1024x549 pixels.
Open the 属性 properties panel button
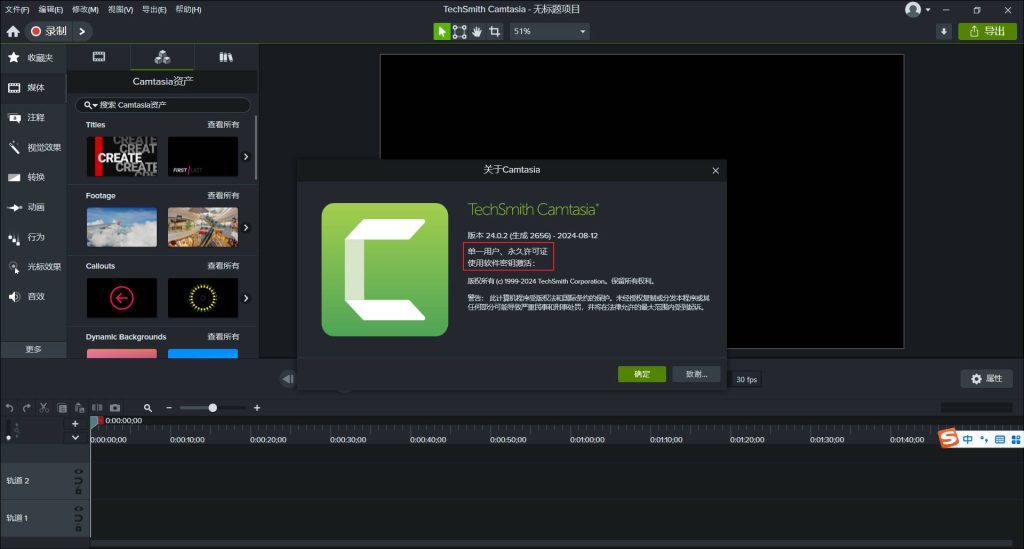[x=986, y=379]
